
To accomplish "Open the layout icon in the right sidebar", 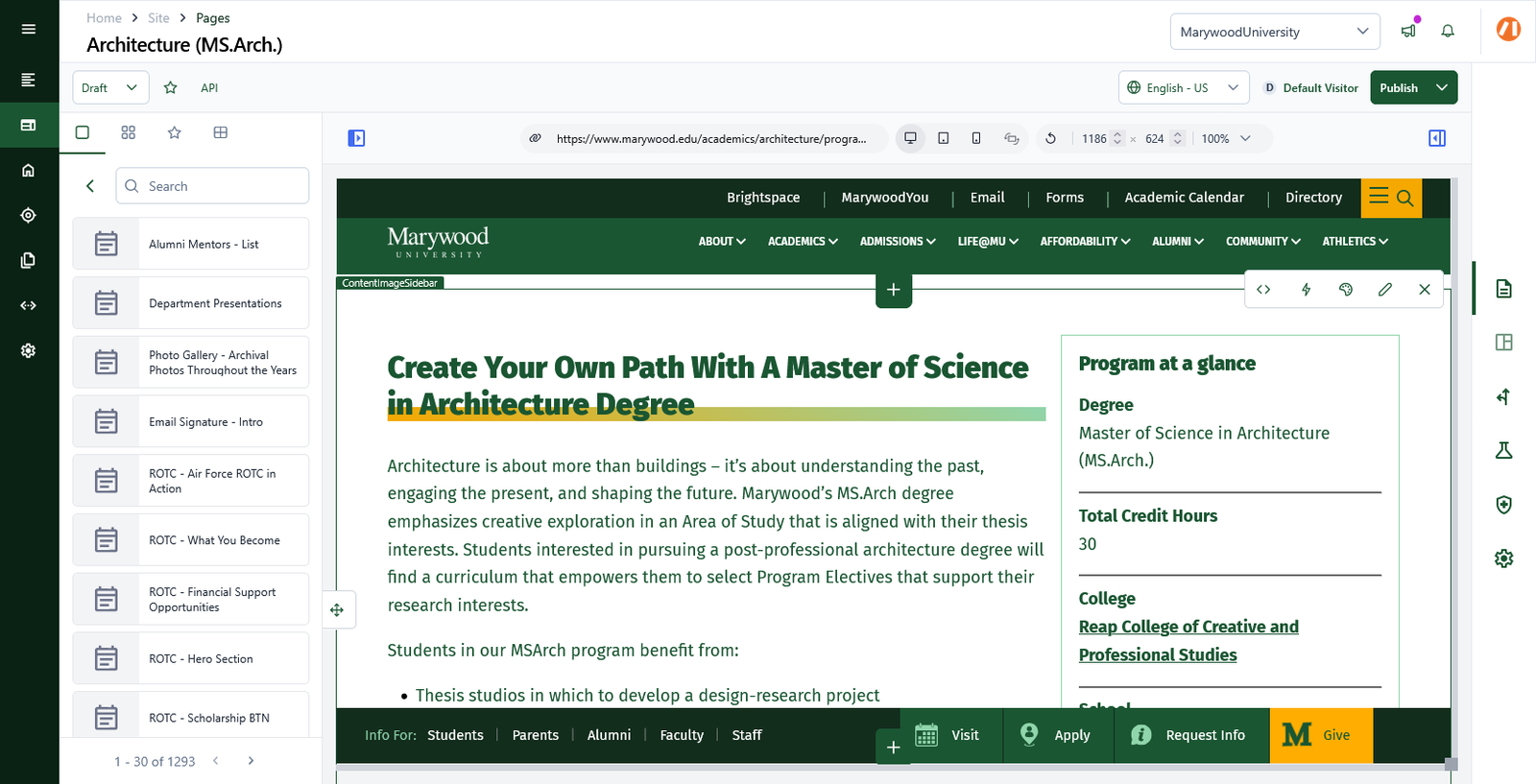I will click(x=1504, y=343).
